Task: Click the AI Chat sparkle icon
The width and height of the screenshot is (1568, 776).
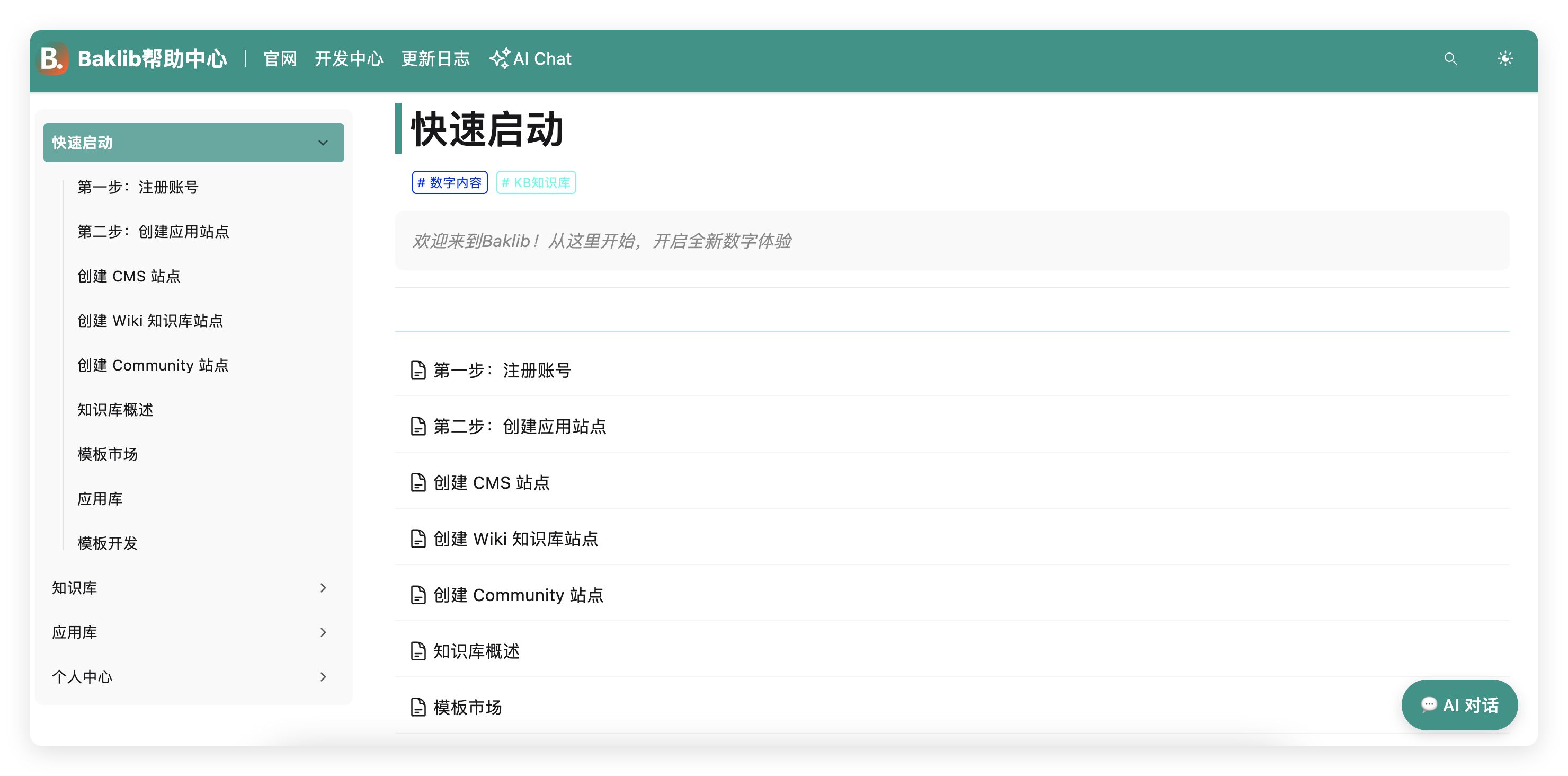Action: point(500,58)
